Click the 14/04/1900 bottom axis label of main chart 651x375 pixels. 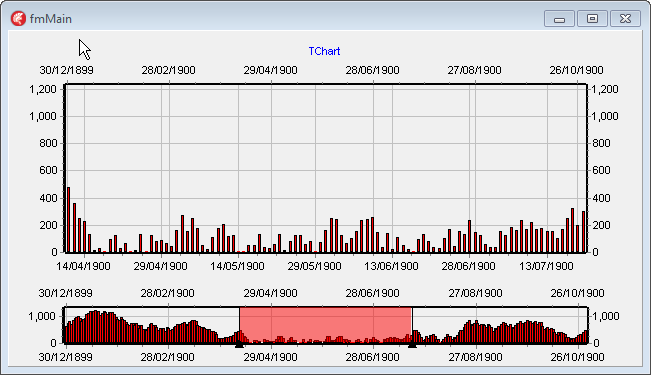[x=83, y=266]
